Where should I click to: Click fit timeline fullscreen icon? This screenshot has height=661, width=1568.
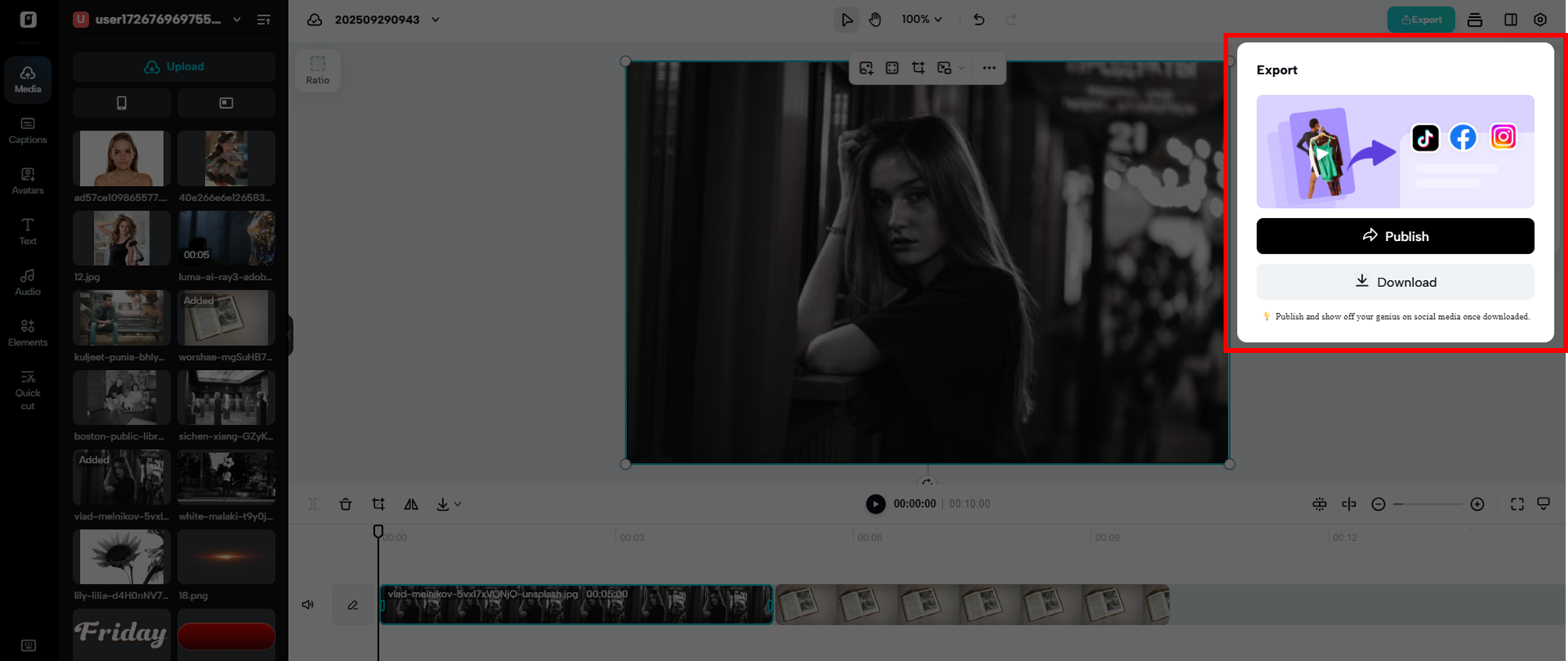(1517, 505)
